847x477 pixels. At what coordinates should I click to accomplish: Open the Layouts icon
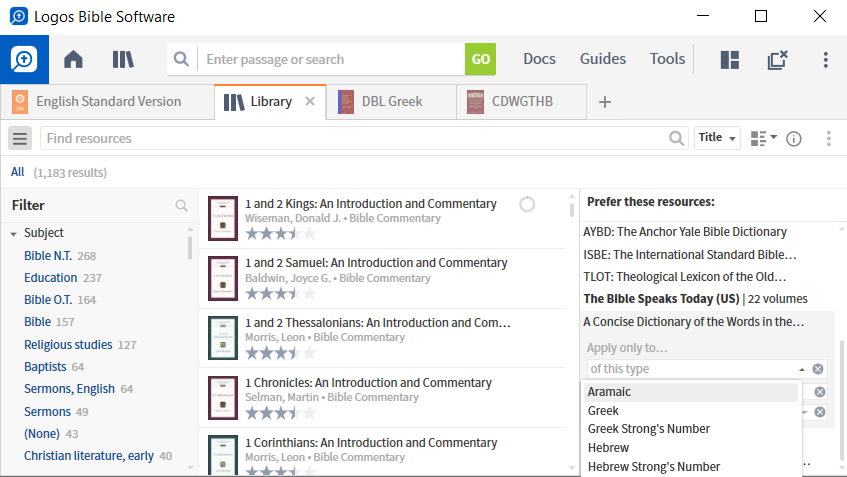730,59
